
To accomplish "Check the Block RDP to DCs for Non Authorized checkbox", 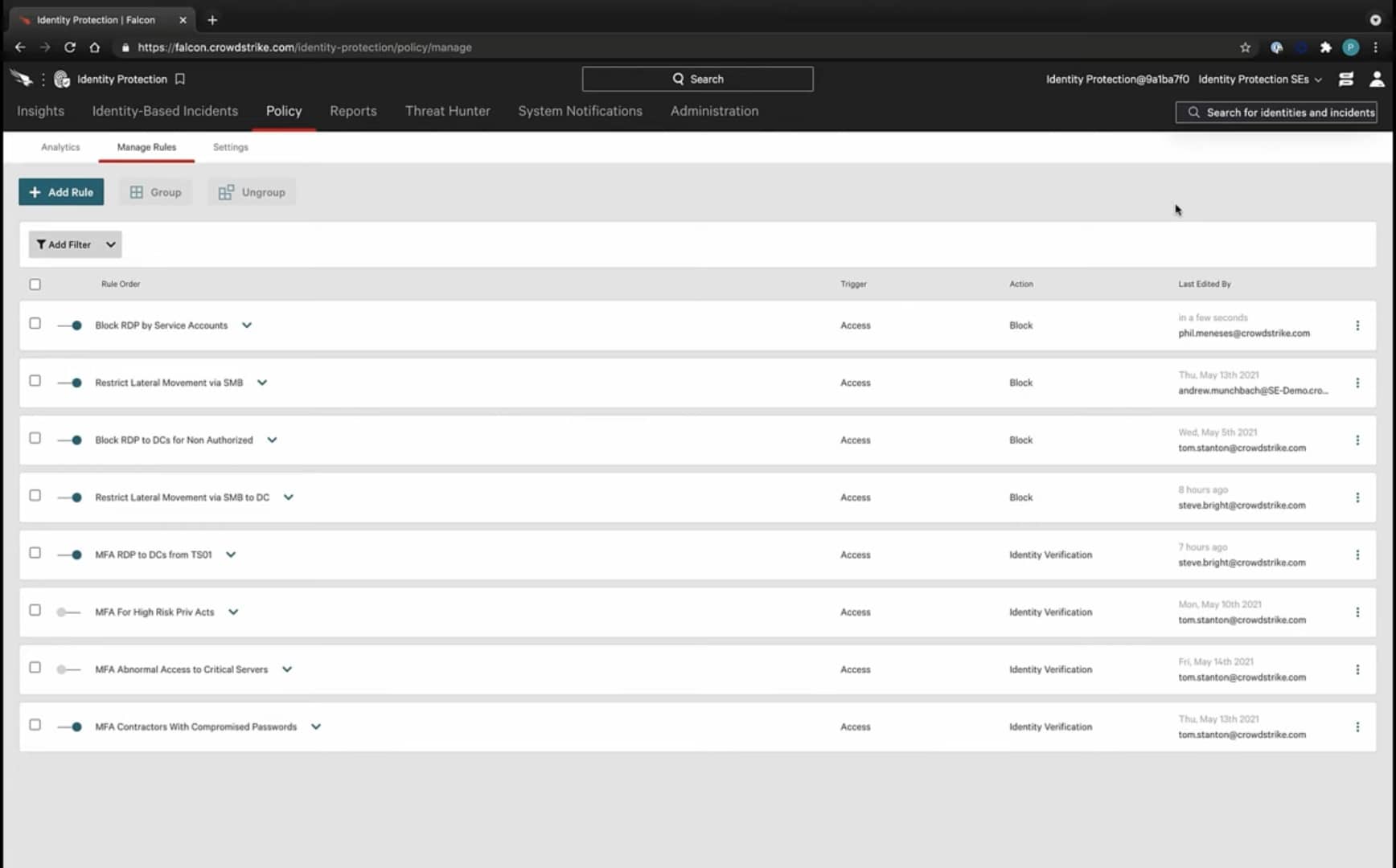I will pyautogui.click(x=35, y=438).
